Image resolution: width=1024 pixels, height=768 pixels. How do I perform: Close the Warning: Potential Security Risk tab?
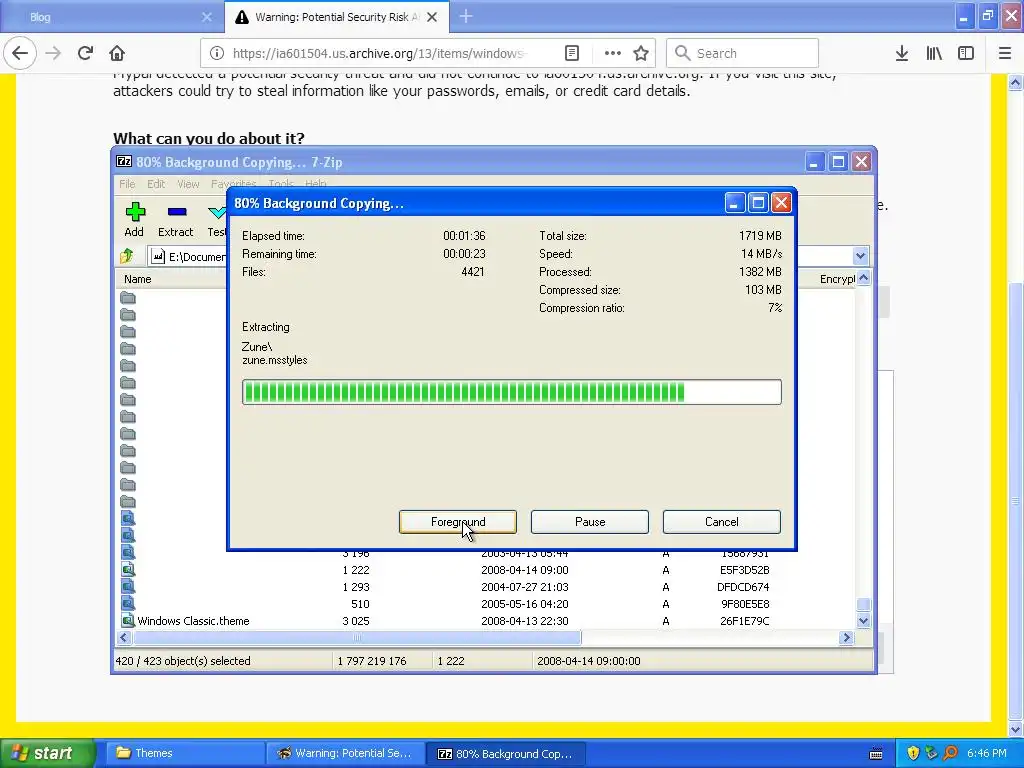(432, 18)
